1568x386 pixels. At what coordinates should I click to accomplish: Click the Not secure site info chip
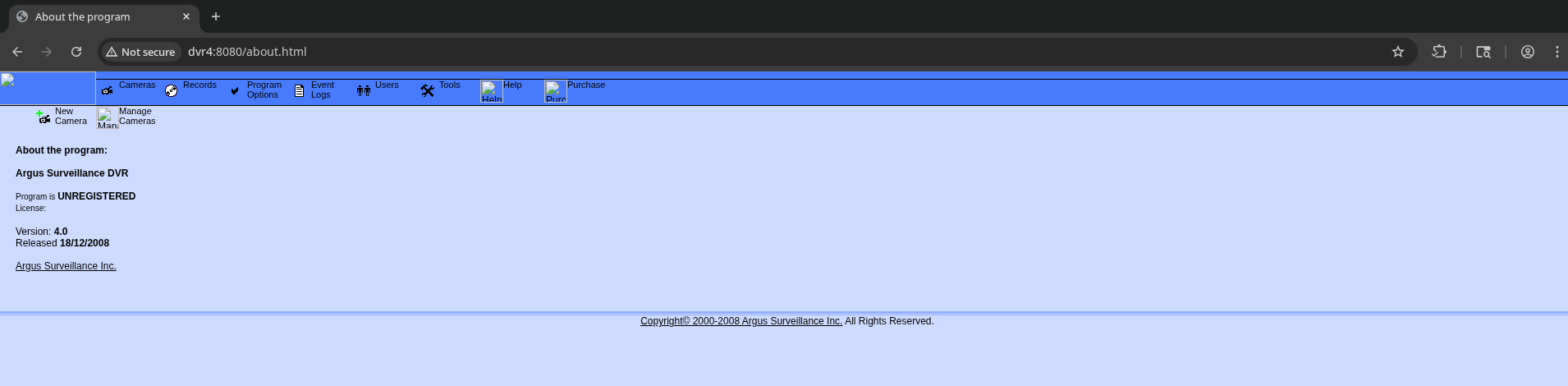[140, 52]
